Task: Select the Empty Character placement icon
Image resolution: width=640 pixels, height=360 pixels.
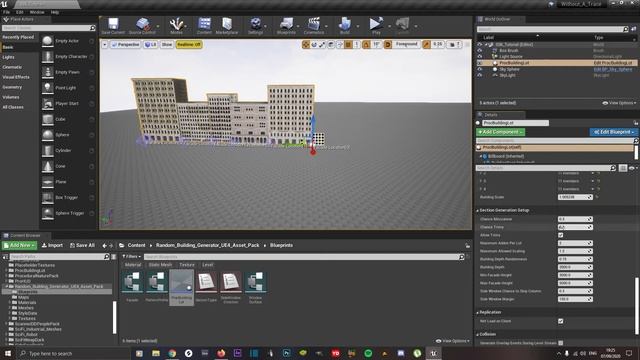Action: [48, 56]
